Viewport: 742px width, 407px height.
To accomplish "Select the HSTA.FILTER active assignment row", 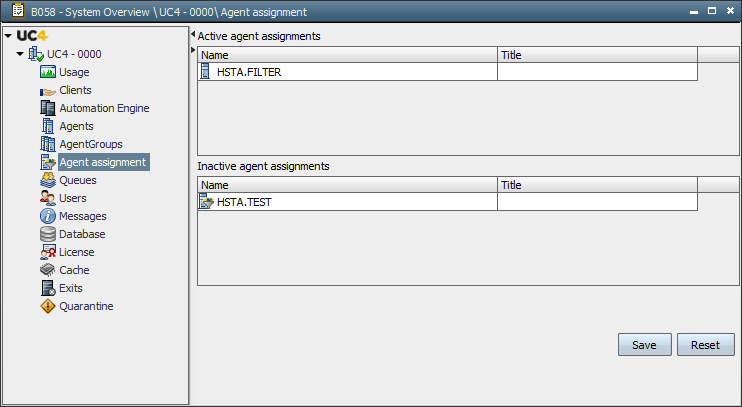I will tap(448, 72).
